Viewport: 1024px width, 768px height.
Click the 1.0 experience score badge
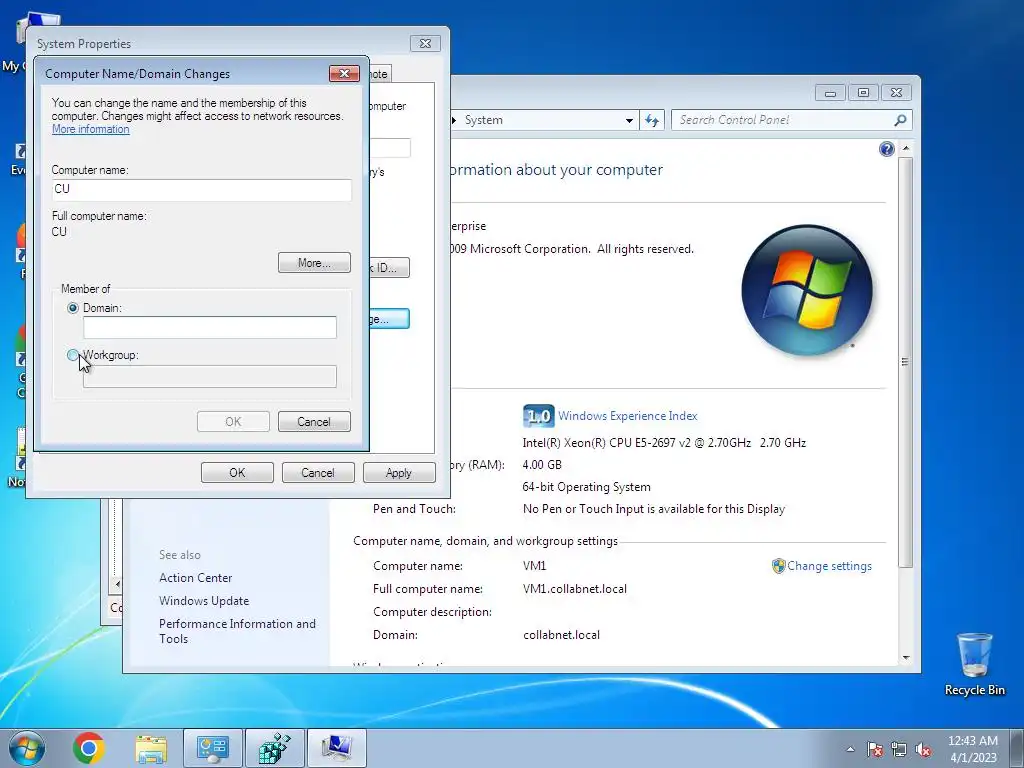tap(539, 416)
